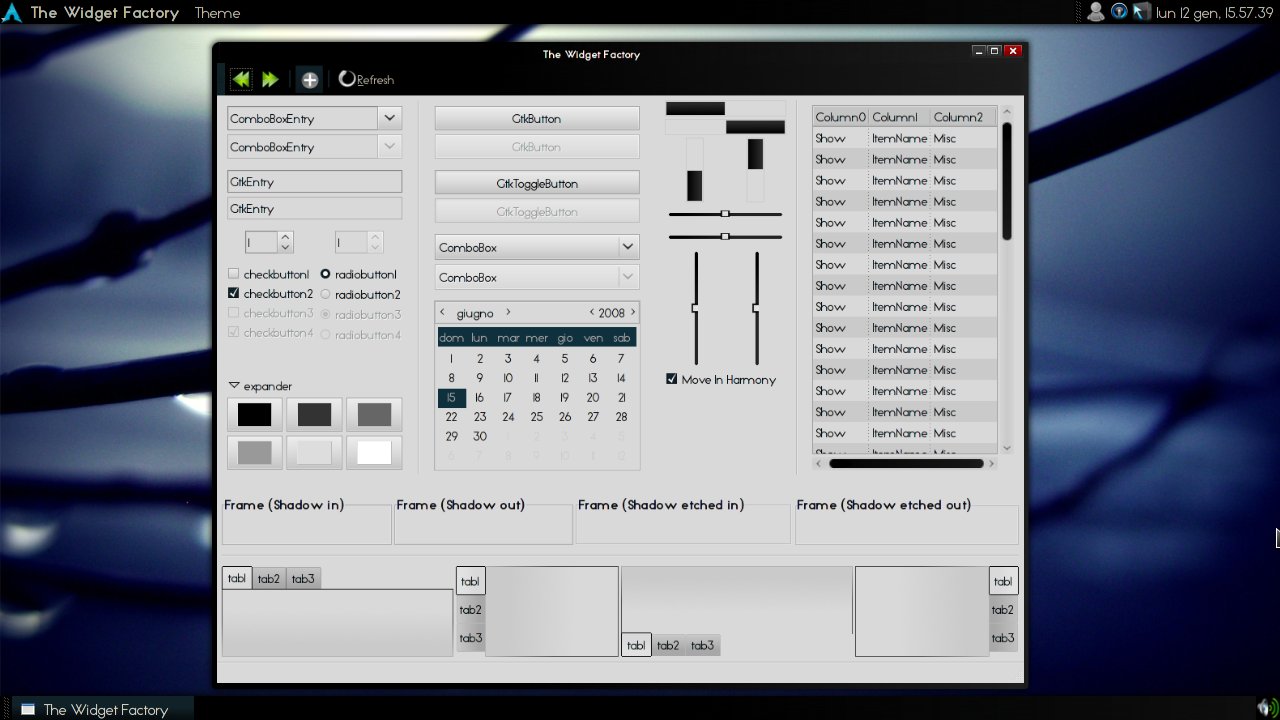Click the right vertical slider handle
Screen dimensions: 1280x720
[x=756, y=308]
